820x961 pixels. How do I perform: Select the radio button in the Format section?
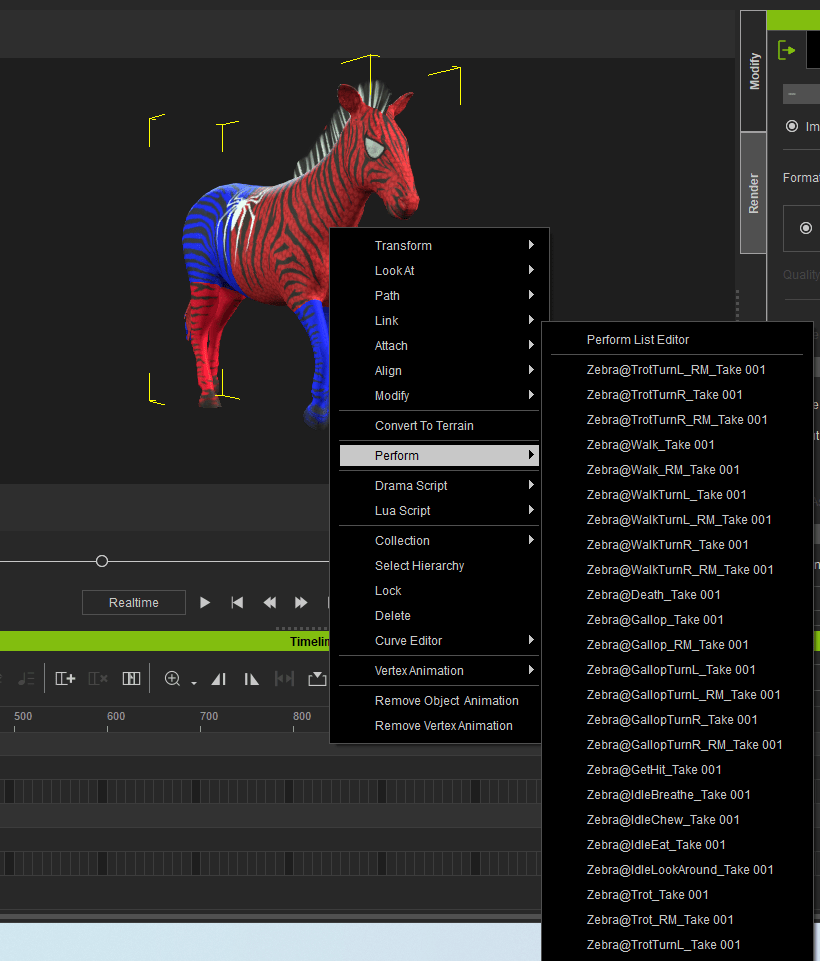pos(806,227)
